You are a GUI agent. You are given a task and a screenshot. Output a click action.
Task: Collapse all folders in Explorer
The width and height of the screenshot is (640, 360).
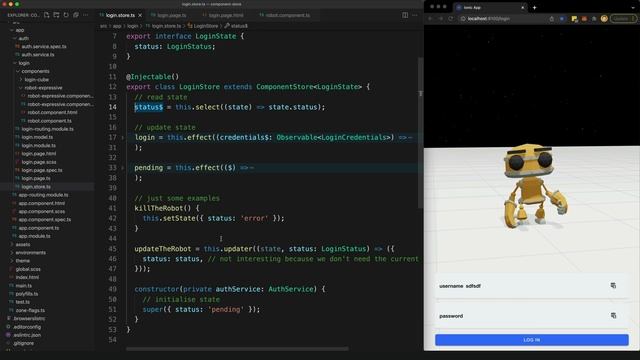76,15
